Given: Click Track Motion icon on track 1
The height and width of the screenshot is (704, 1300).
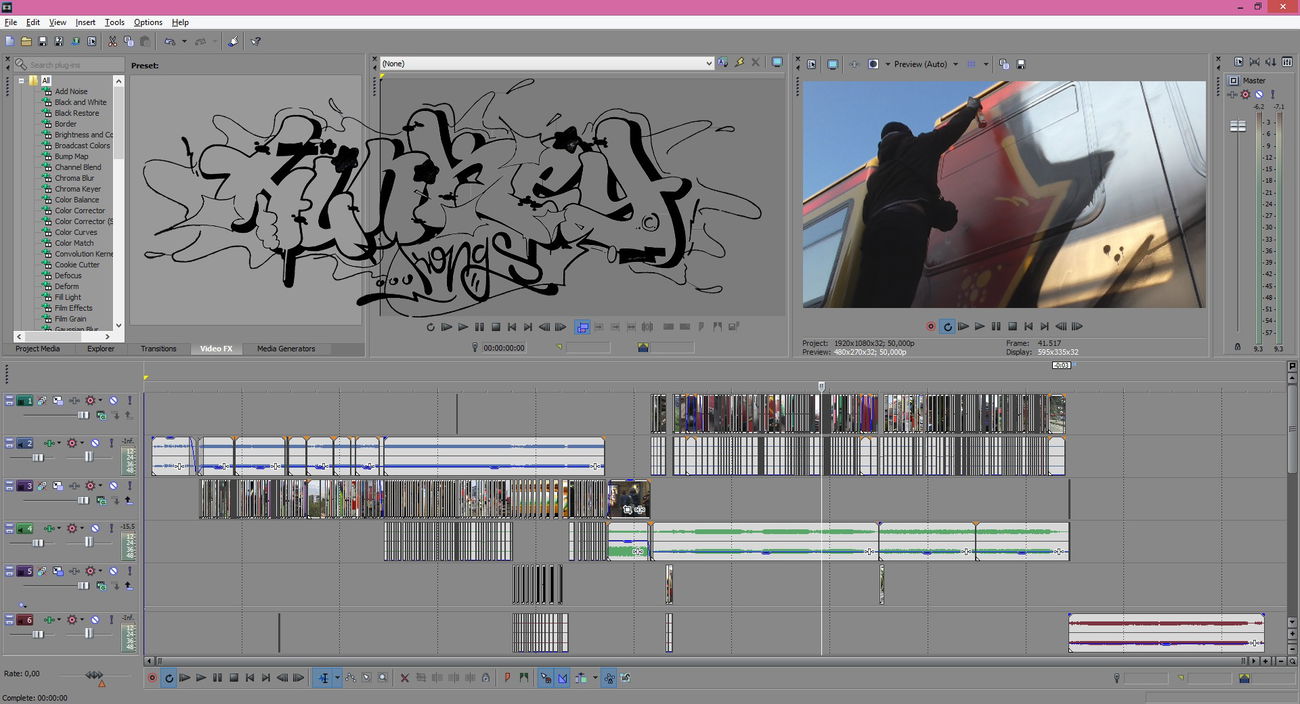Looking at the screenshot, I should click(58, 401).
